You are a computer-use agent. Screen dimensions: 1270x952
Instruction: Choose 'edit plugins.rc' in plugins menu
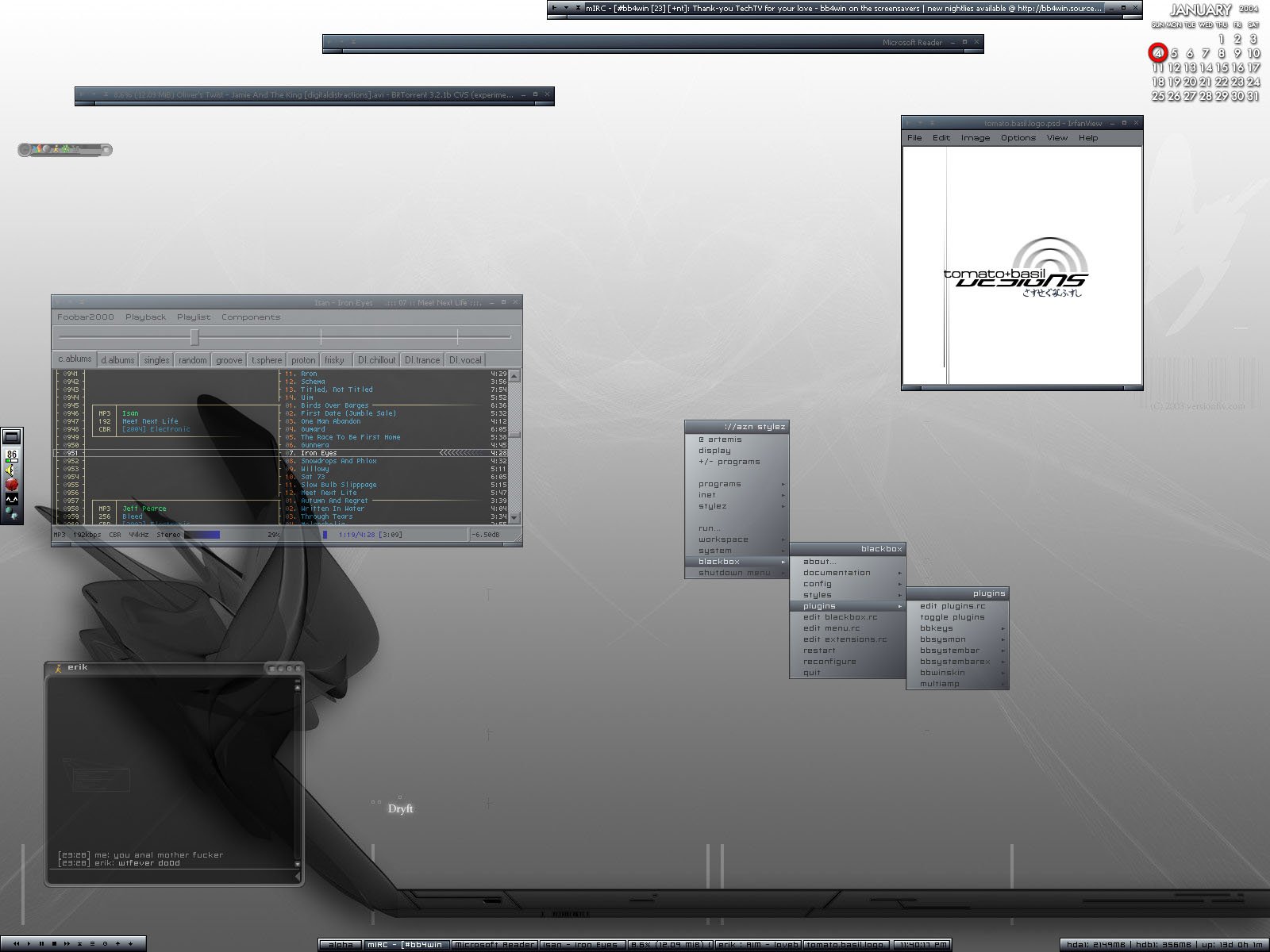click(x=957, y=606)
